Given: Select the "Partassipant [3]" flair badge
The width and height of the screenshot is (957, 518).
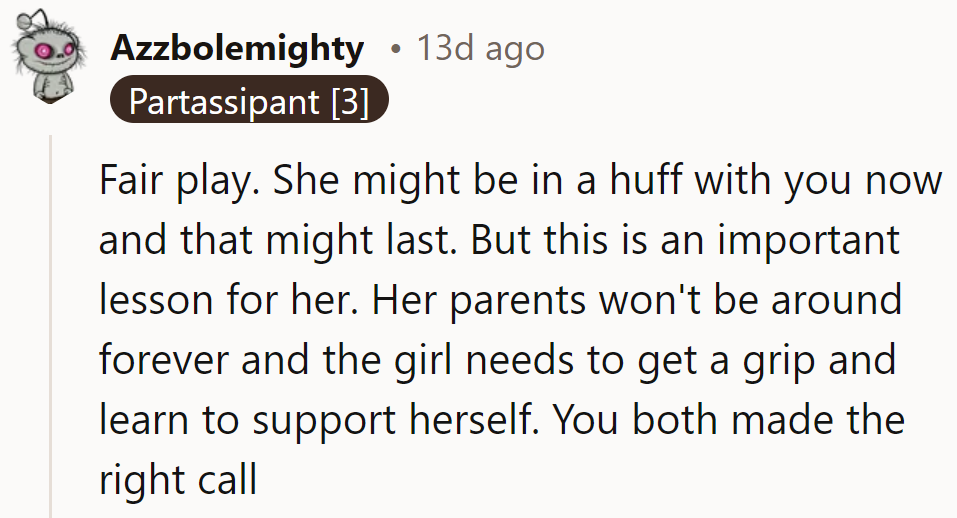Looking at the screenshot, I should 247,101.
